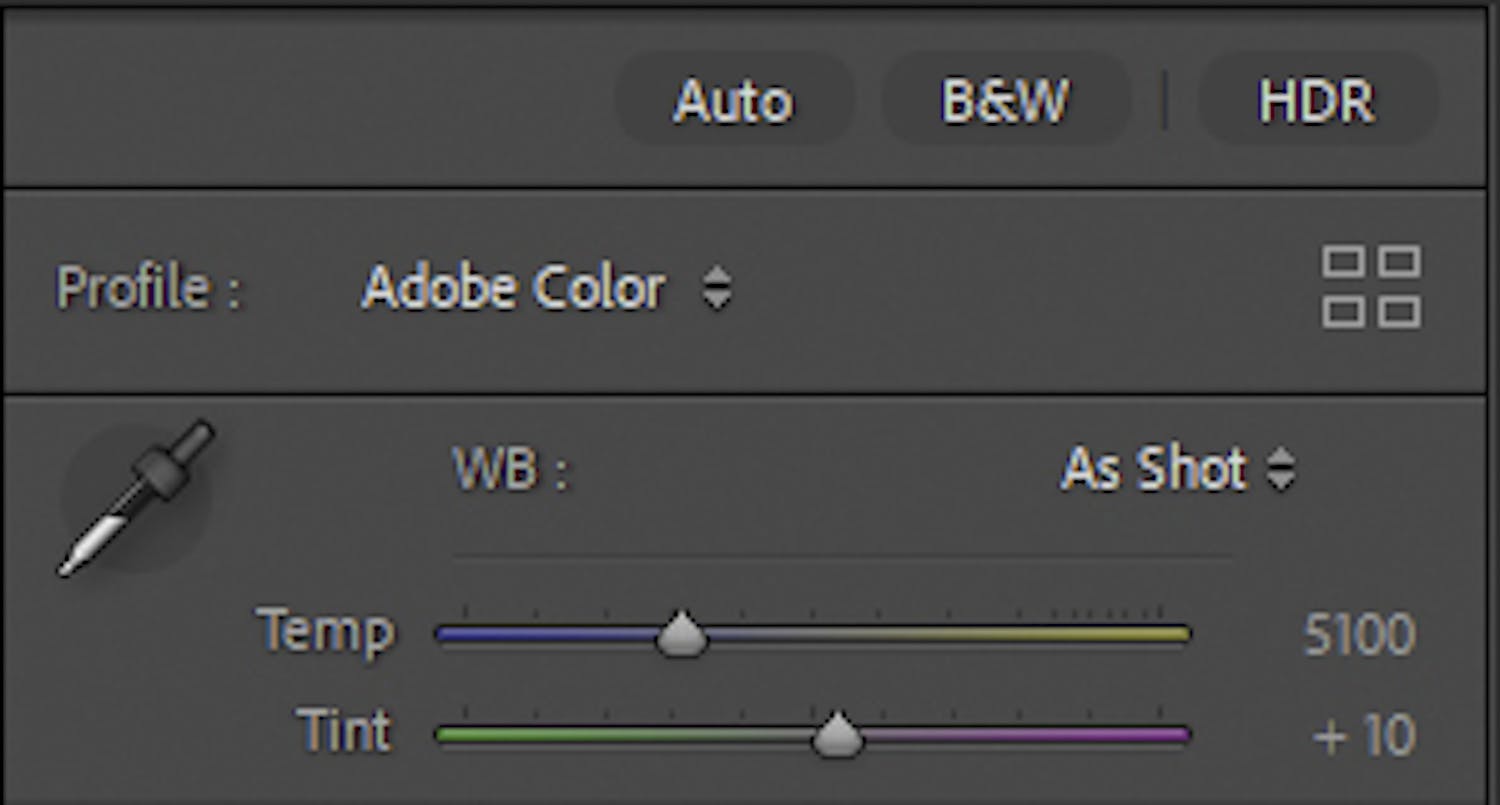Click the Temp slider label
1500x805 pixels.
tap(326, 632)
